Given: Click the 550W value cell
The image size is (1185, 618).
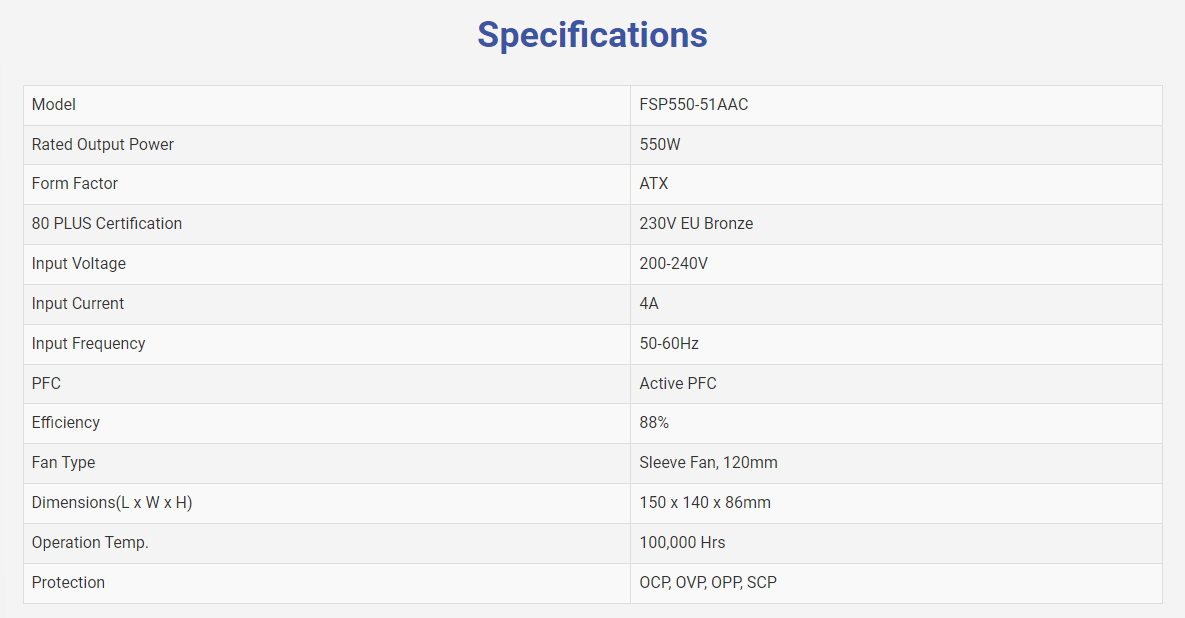Looking at the screenshot, I should click(x=660, y=145).
